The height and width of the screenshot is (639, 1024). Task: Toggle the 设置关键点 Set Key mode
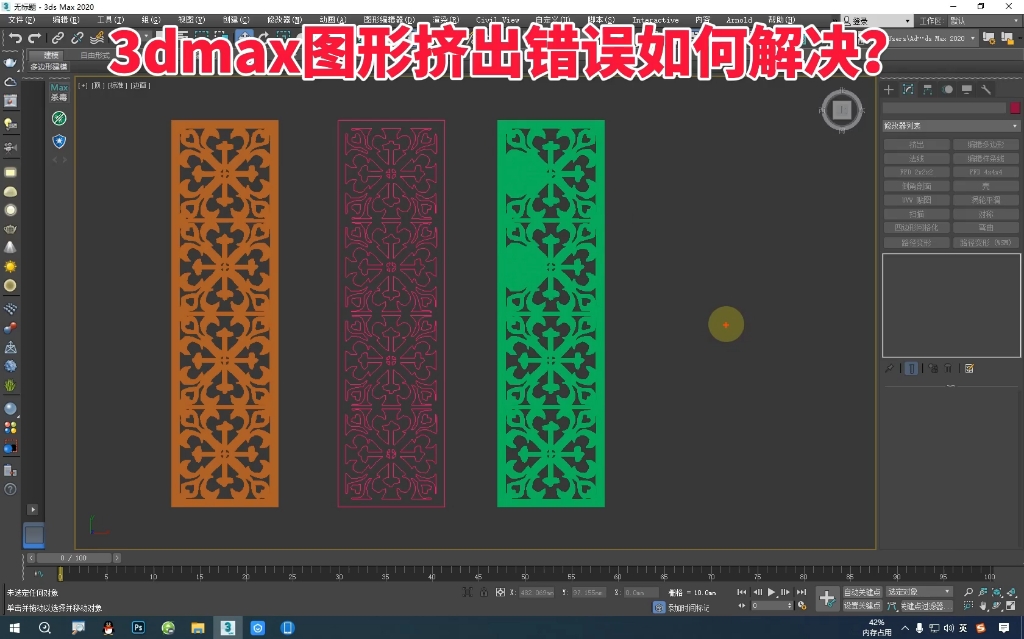[862, 604]
